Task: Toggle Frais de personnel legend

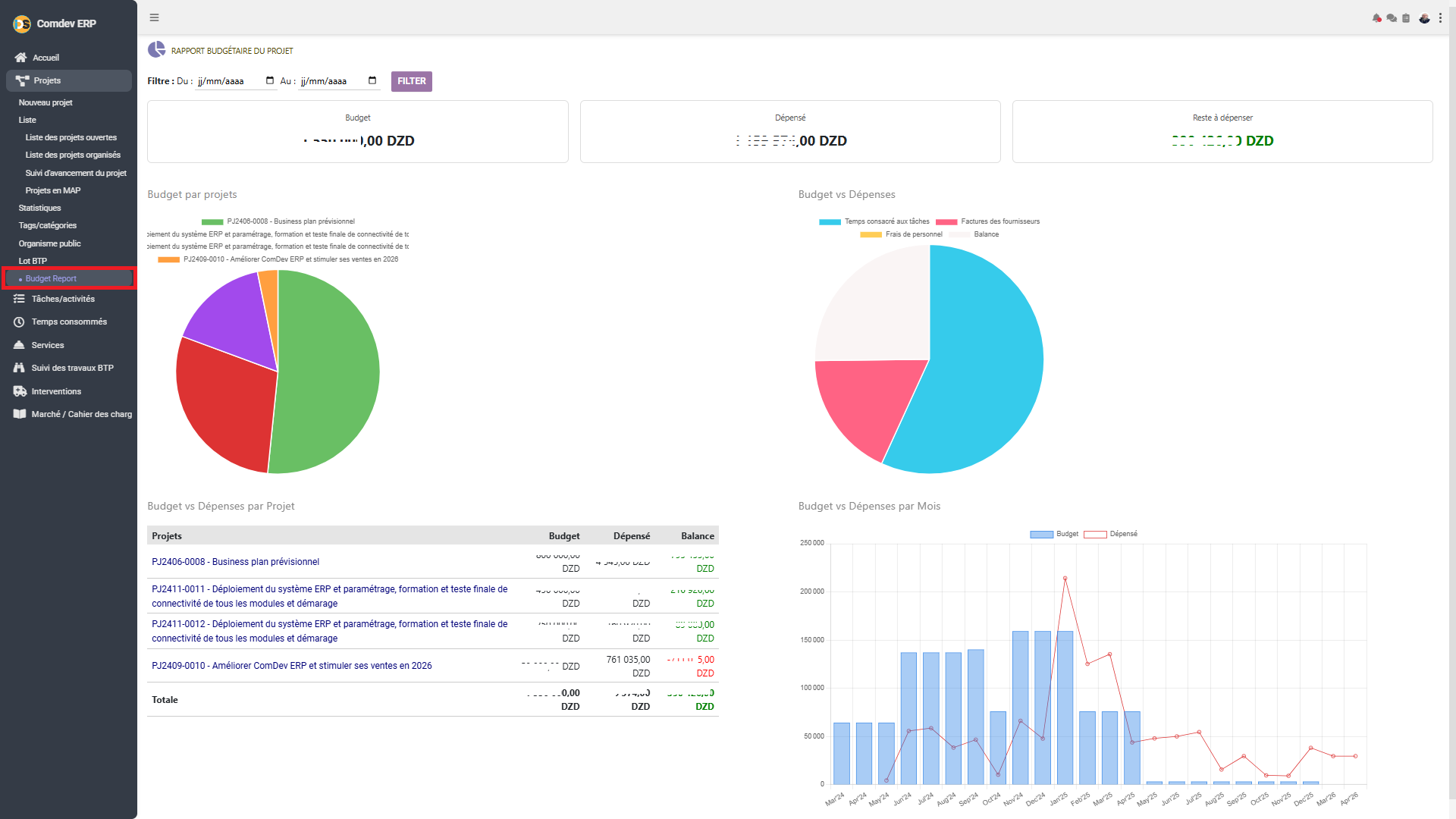Action: click(x=901, y=234)
